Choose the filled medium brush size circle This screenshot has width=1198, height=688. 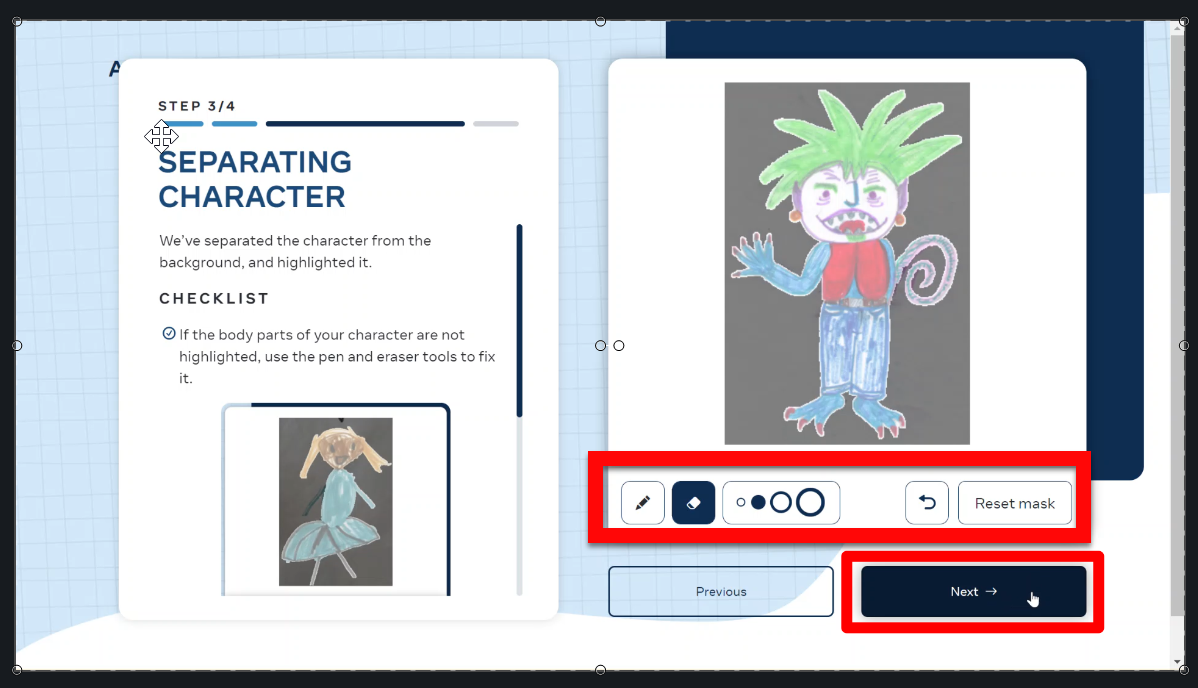pos(758,503)
